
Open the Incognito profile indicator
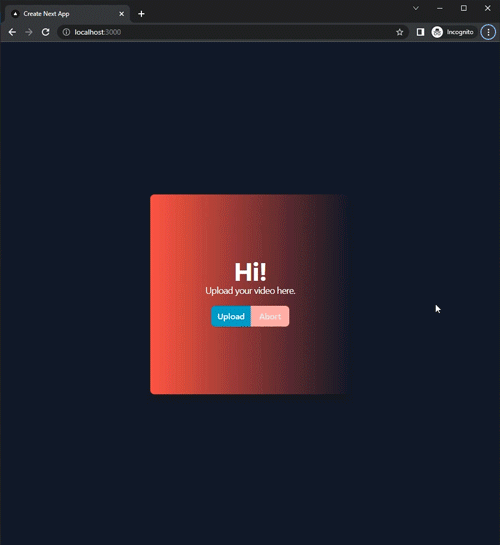pos(452,32)
